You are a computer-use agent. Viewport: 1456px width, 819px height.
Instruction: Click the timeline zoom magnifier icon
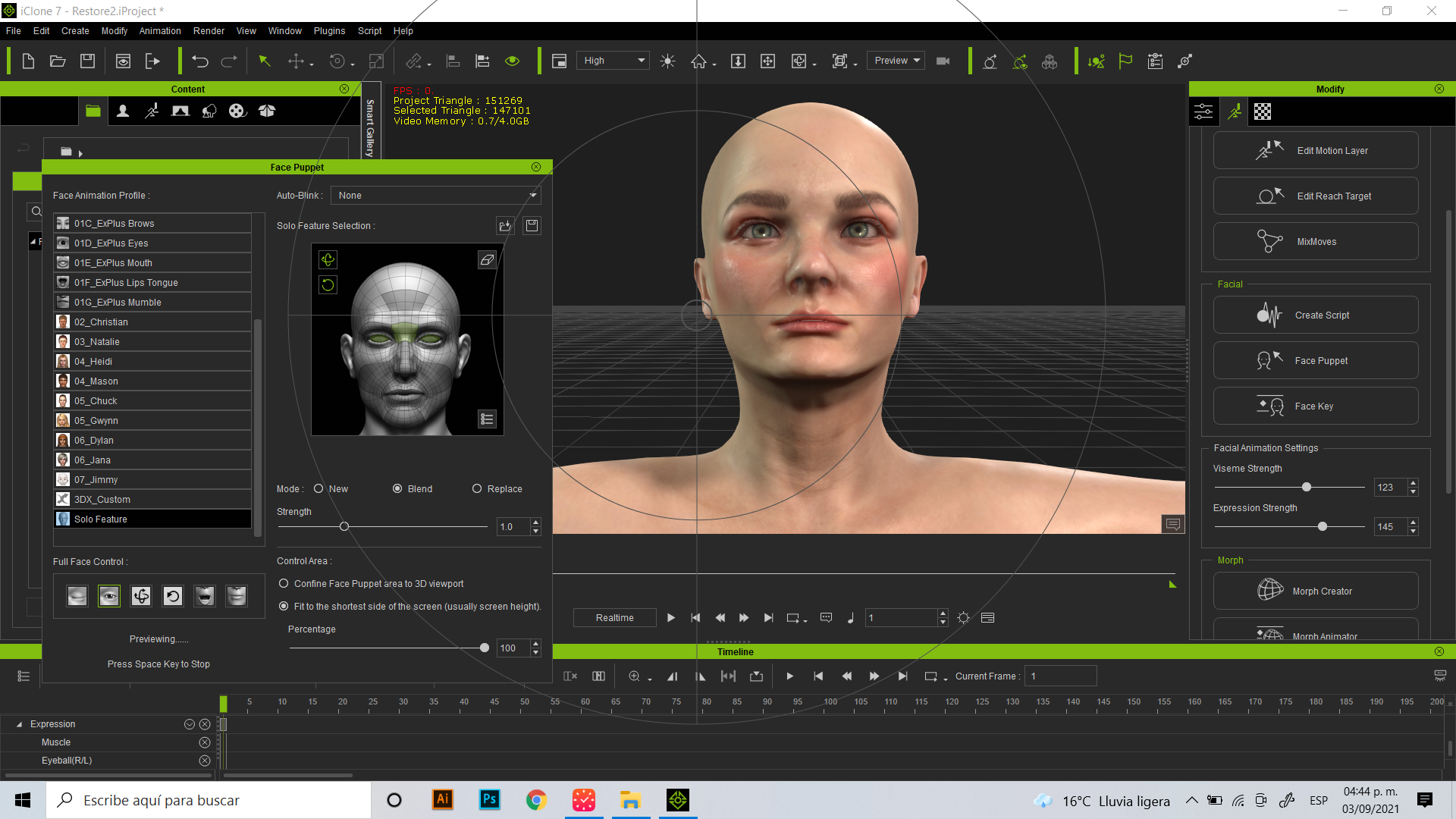tap(635, 676)
